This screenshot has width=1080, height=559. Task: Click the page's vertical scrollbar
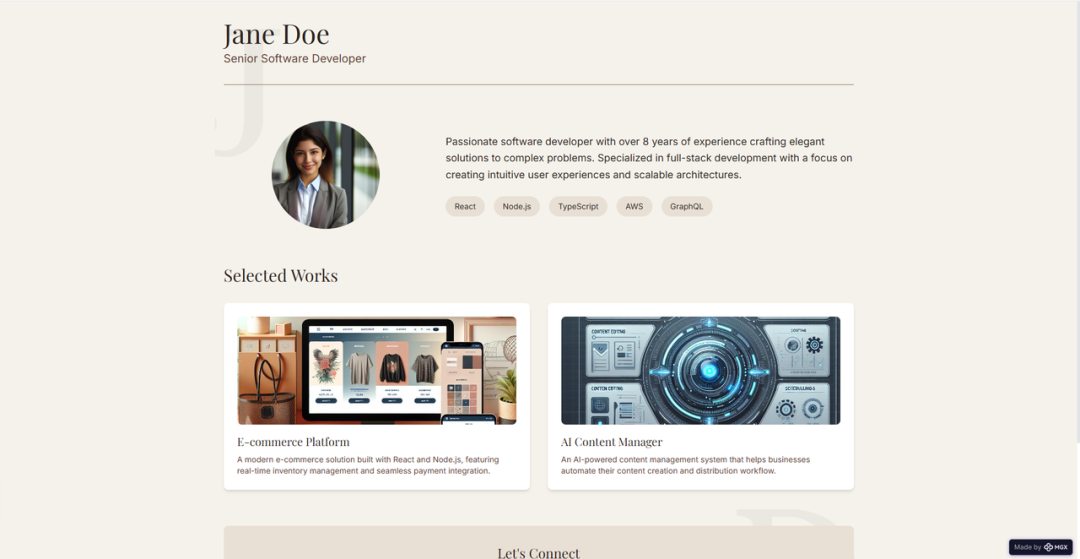click(1077, 224)
